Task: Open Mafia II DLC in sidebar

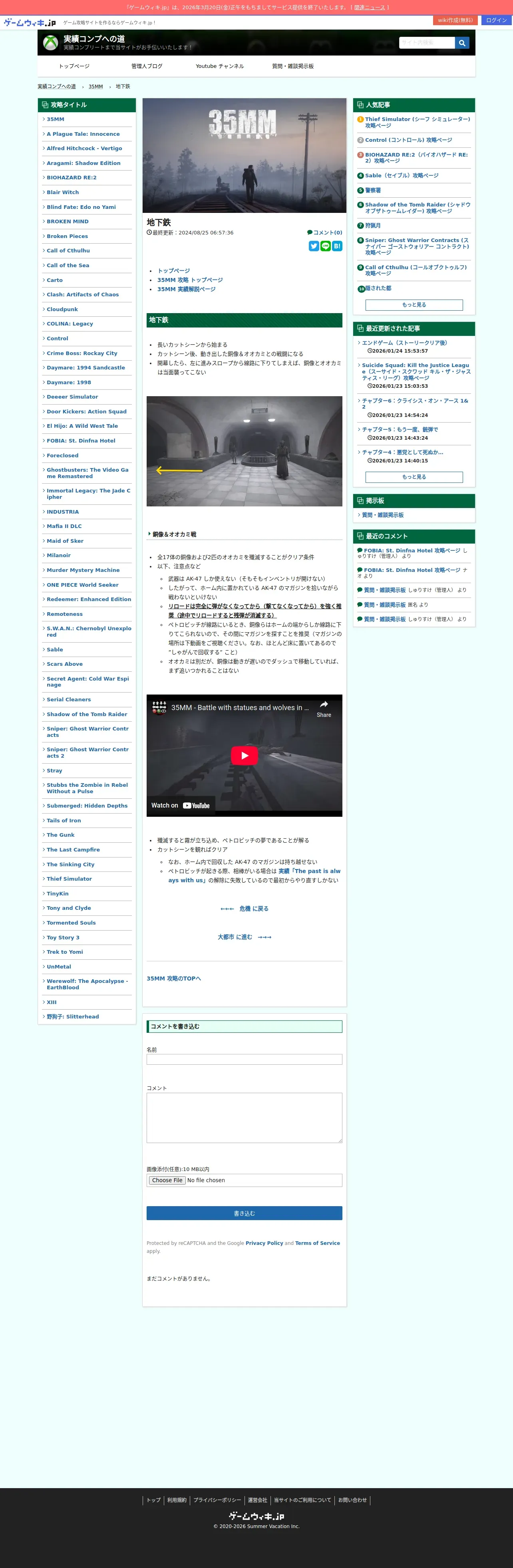Action: [x=64, y=526]
